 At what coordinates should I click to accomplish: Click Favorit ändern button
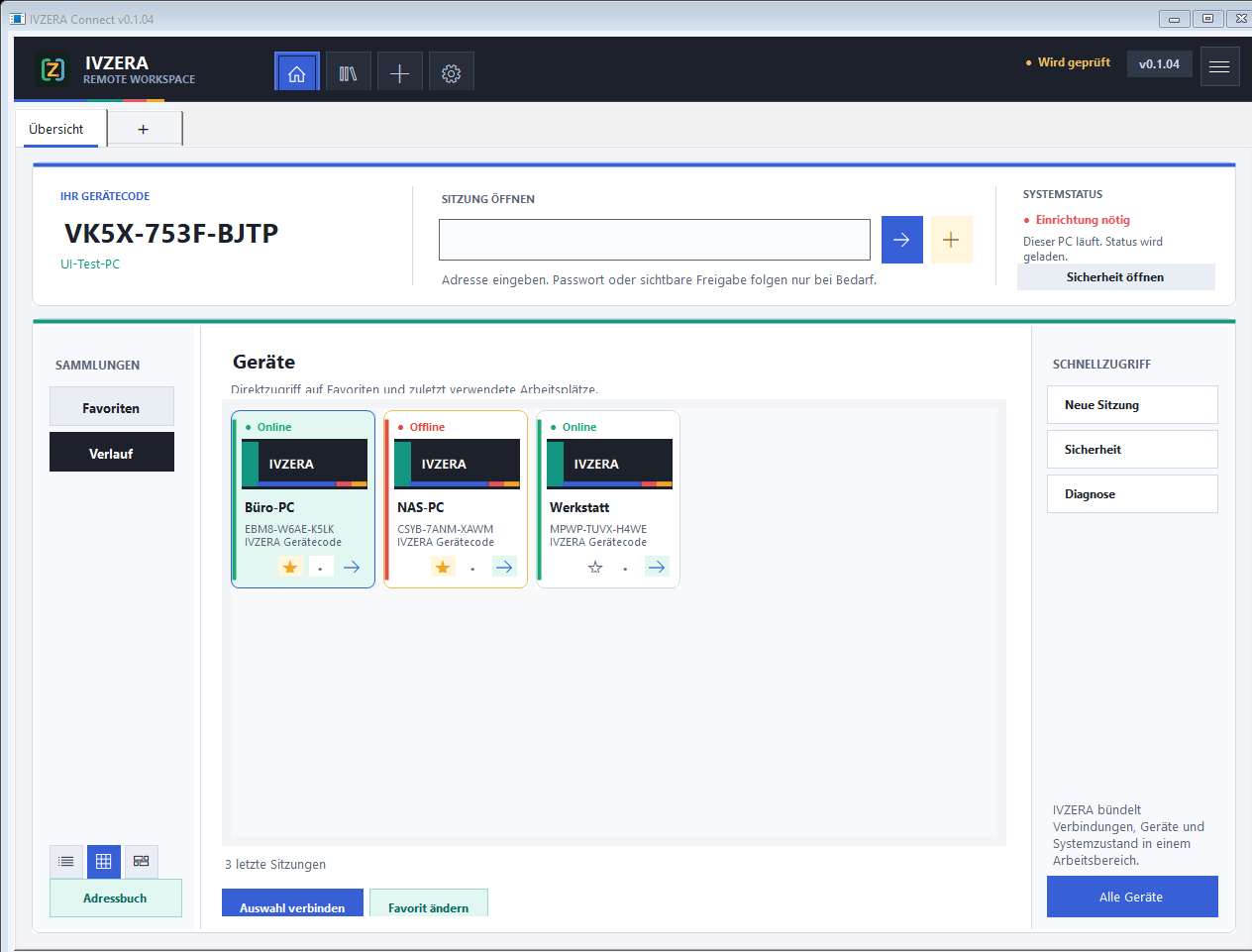(429, 903)
